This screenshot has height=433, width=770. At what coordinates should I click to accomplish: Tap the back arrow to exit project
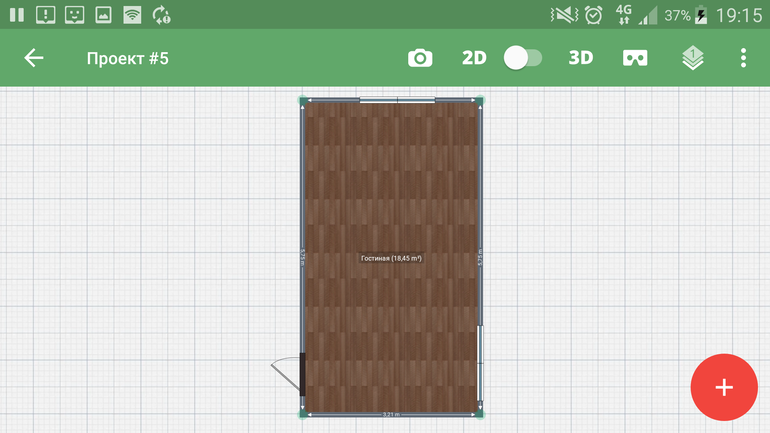coord(34,58)
